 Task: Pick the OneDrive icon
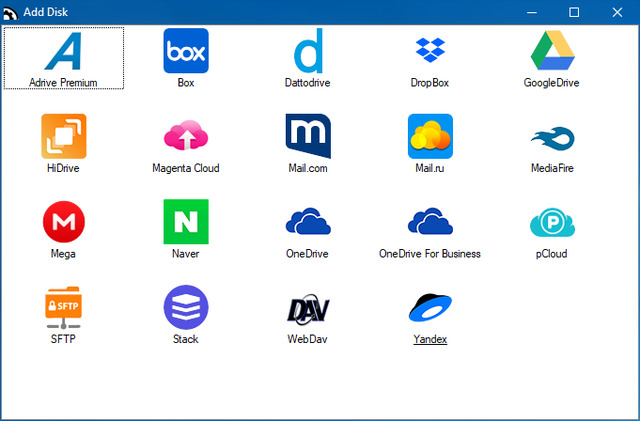coord(308,222)
